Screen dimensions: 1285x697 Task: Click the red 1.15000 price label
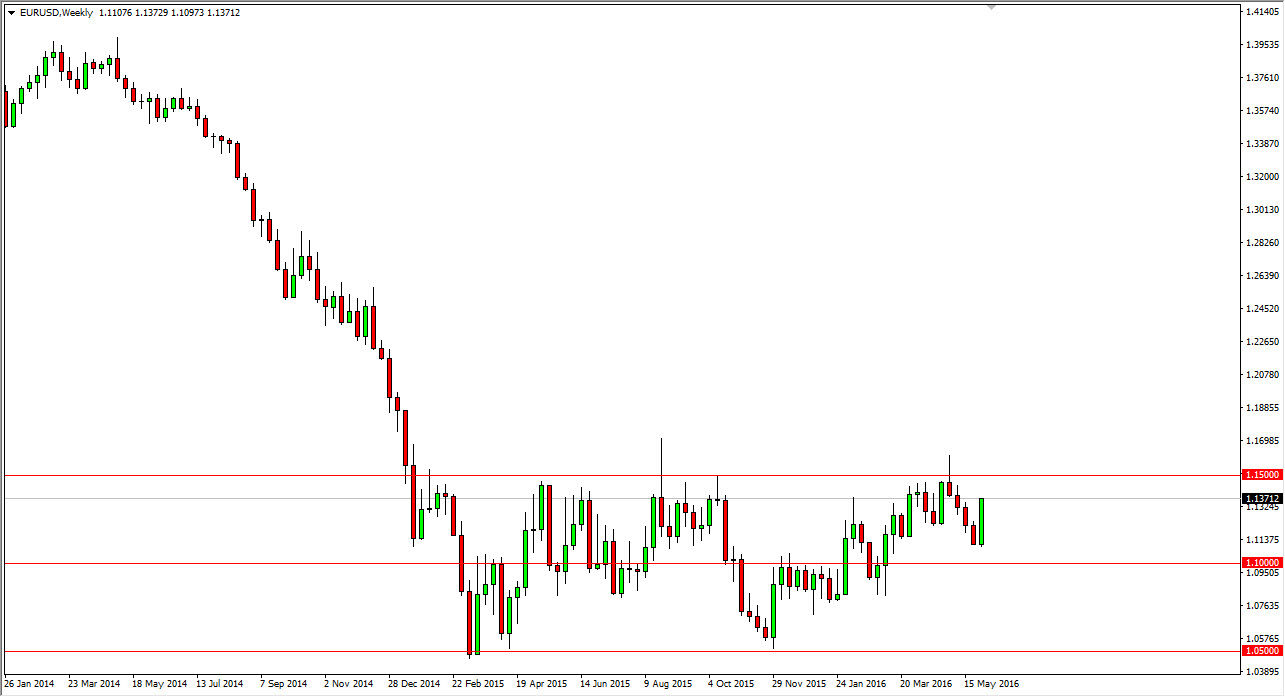(x=1262, y=474)
